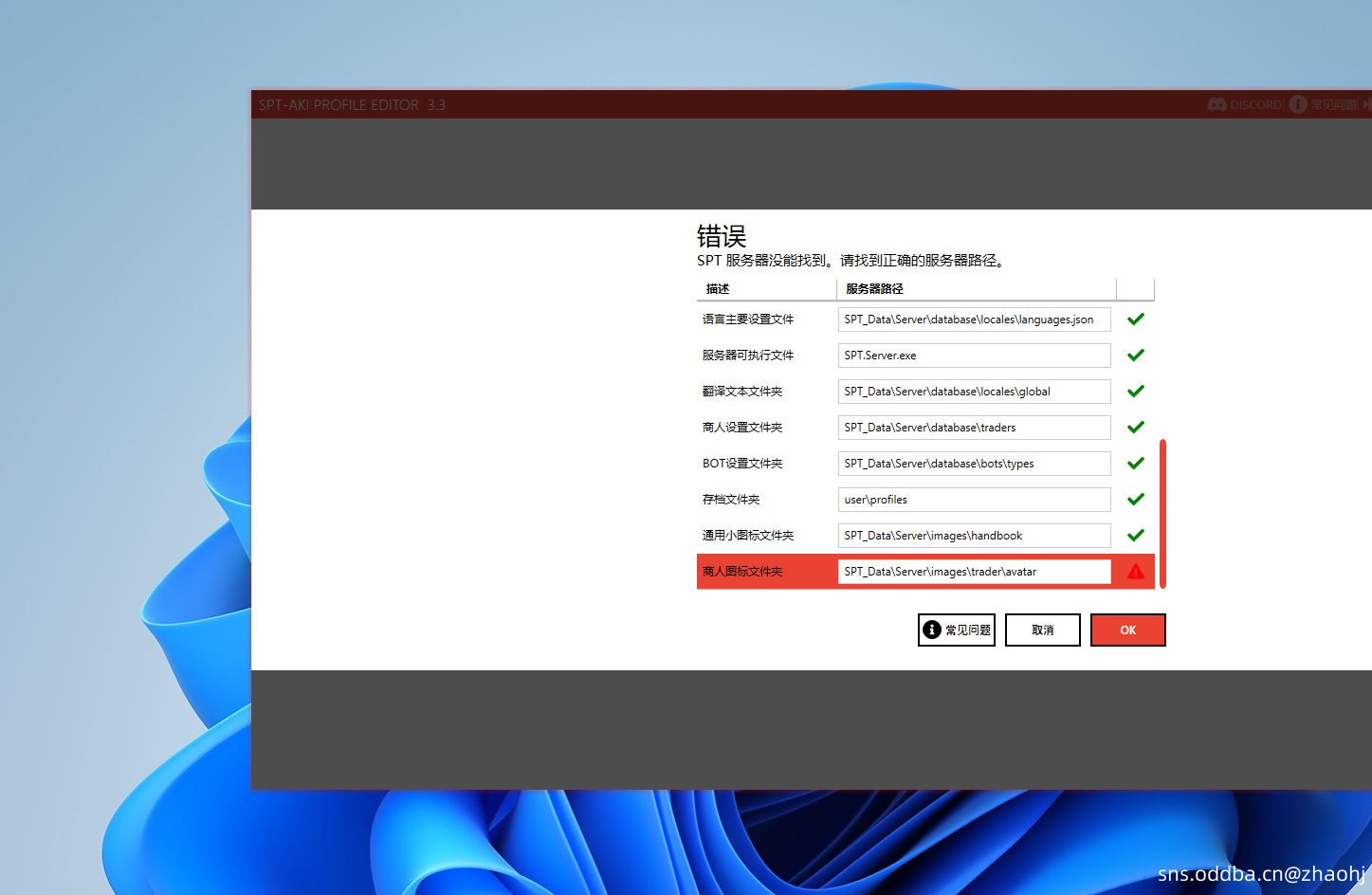This screenshot has width=1372, height=895.
Task: Select the 翻译文本文件夹 row label
Action: click(742, 392)
